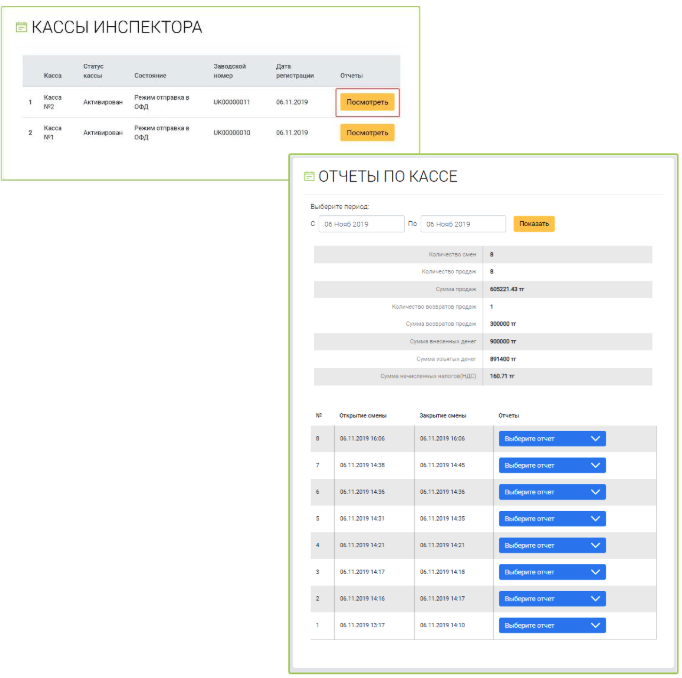Screen dimensions: 682x678
Task: Click the Открытие смены column header
Action: tap(362, 415)
